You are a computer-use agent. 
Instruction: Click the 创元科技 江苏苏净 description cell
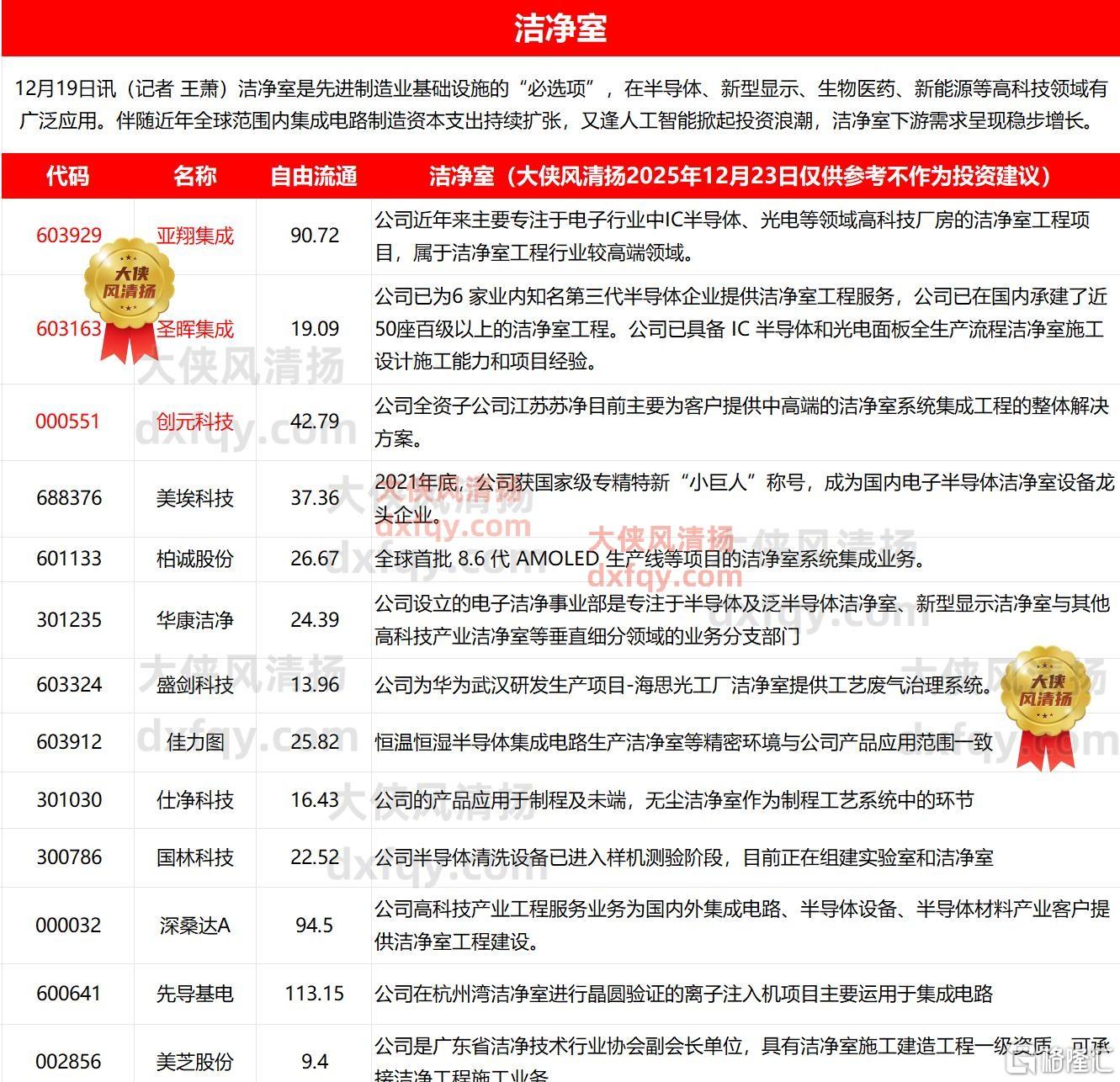click(745, 422)
